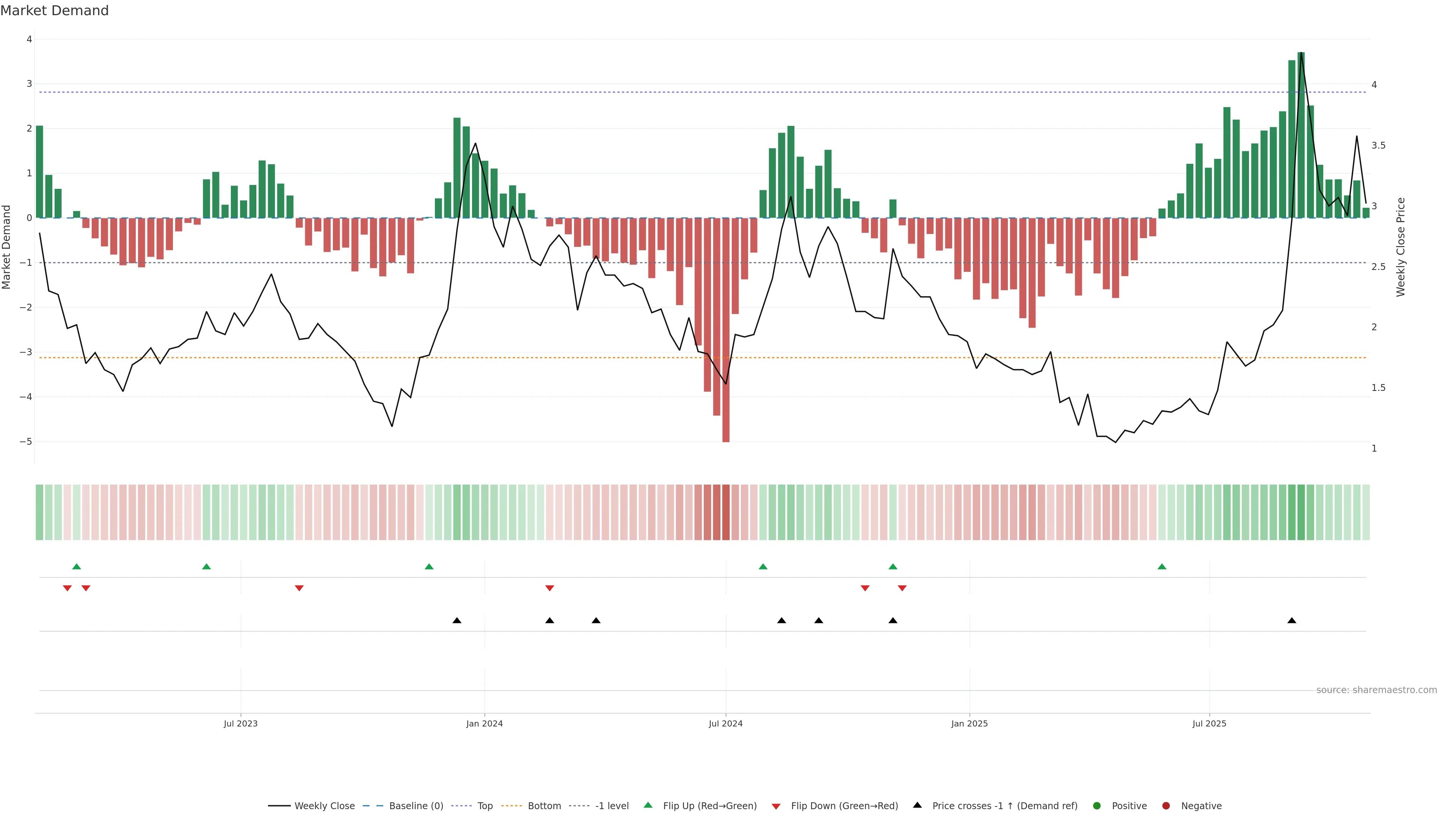Screen dimensions: 1456x819
Task: Click red Flip Down legend triangle icon
Action: (776, 806)
